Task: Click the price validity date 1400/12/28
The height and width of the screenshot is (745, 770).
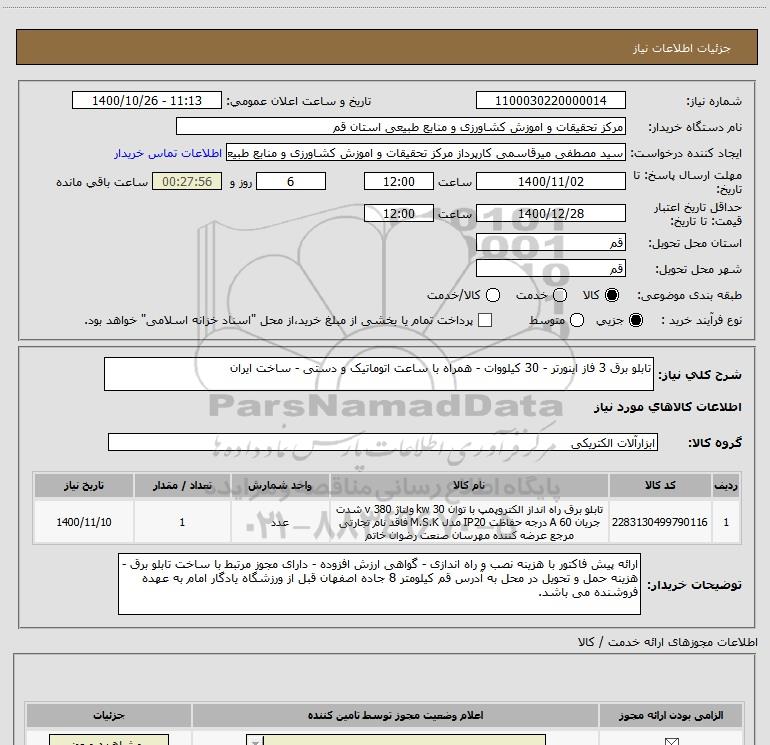Action: point(550,213)
